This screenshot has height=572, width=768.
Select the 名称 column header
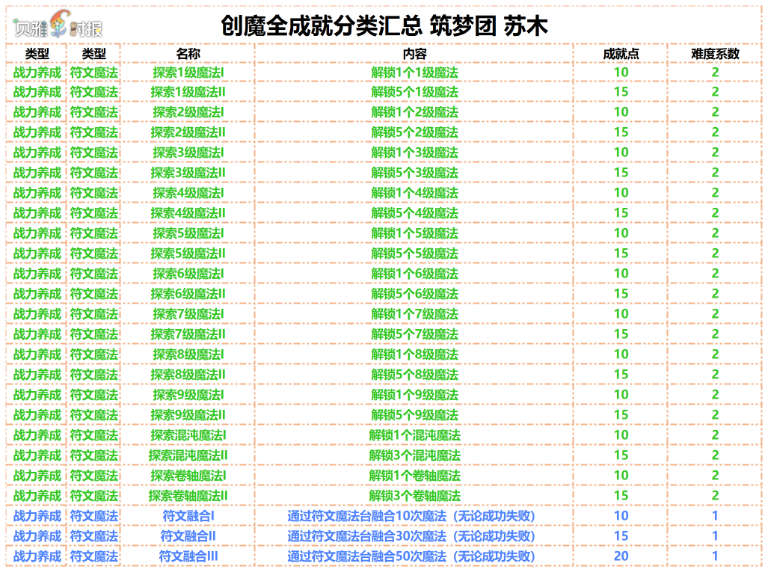pyautogui.click(x=187, y=53)
